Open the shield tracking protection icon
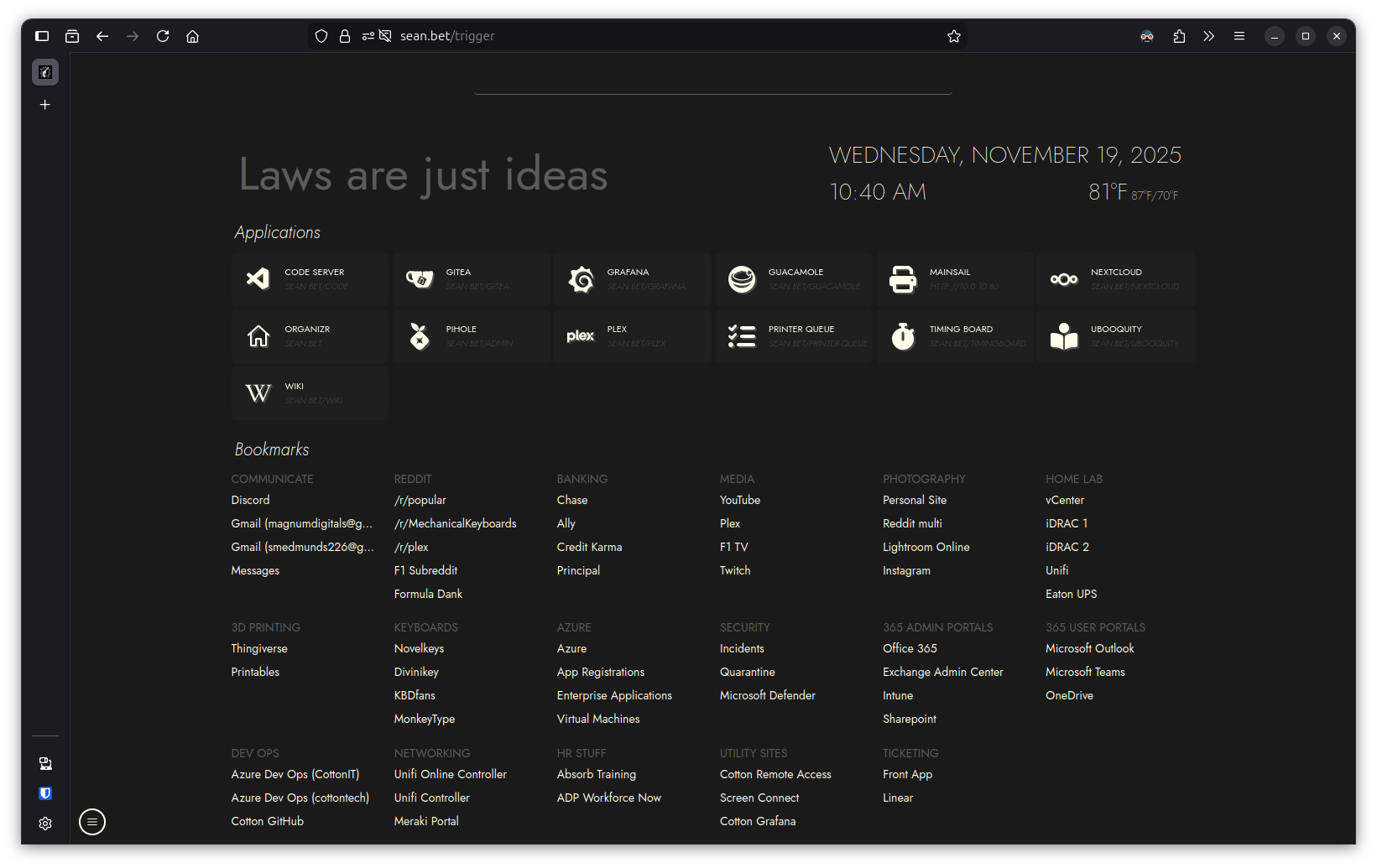The image size is (1377, 868). (321, 36)
